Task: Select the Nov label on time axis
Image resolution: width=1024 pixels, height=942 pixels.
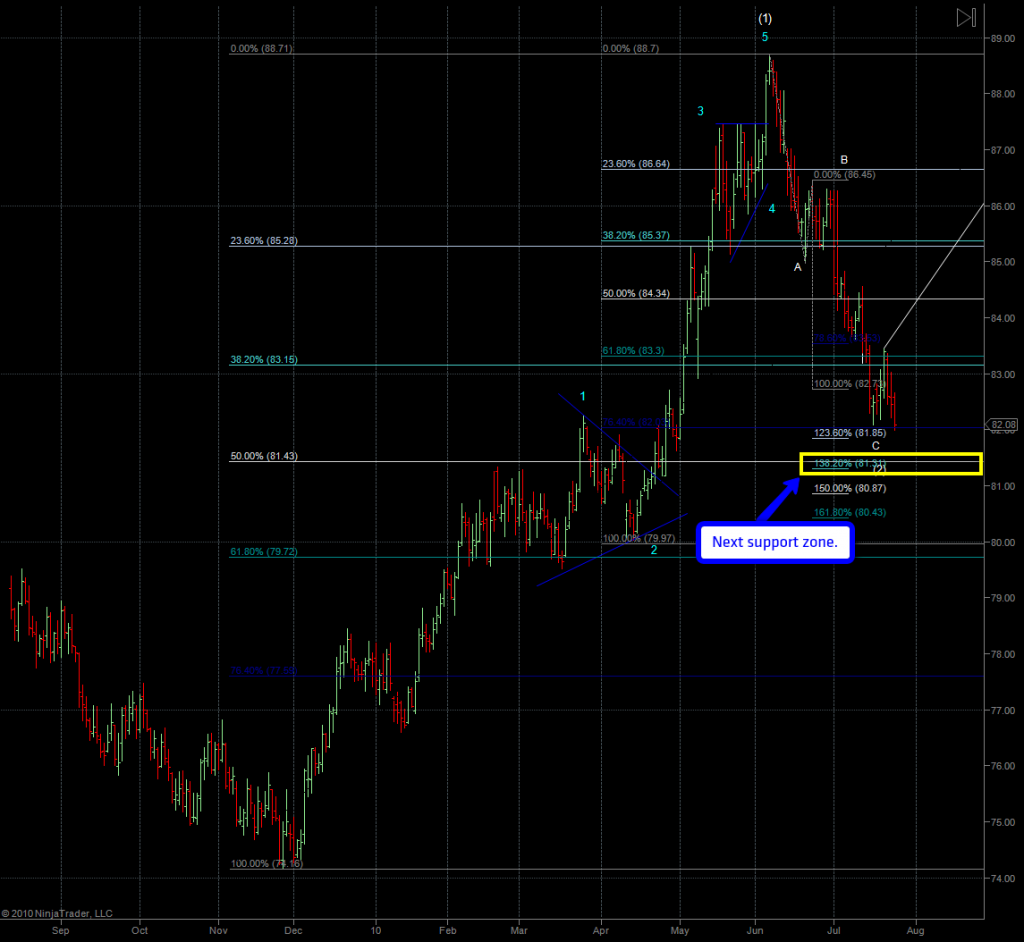Action: tap(218, 931)
